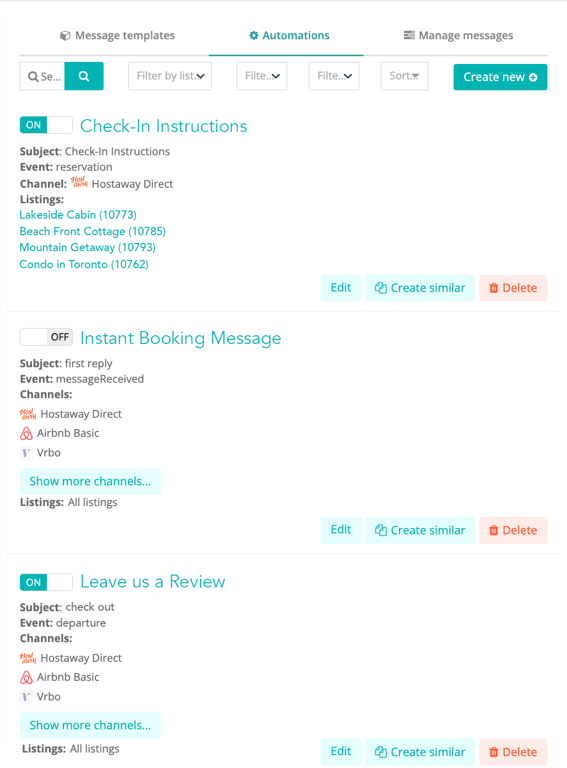
Task: Turn on the Instant Booking Message toggle
Action: [46, 336]
